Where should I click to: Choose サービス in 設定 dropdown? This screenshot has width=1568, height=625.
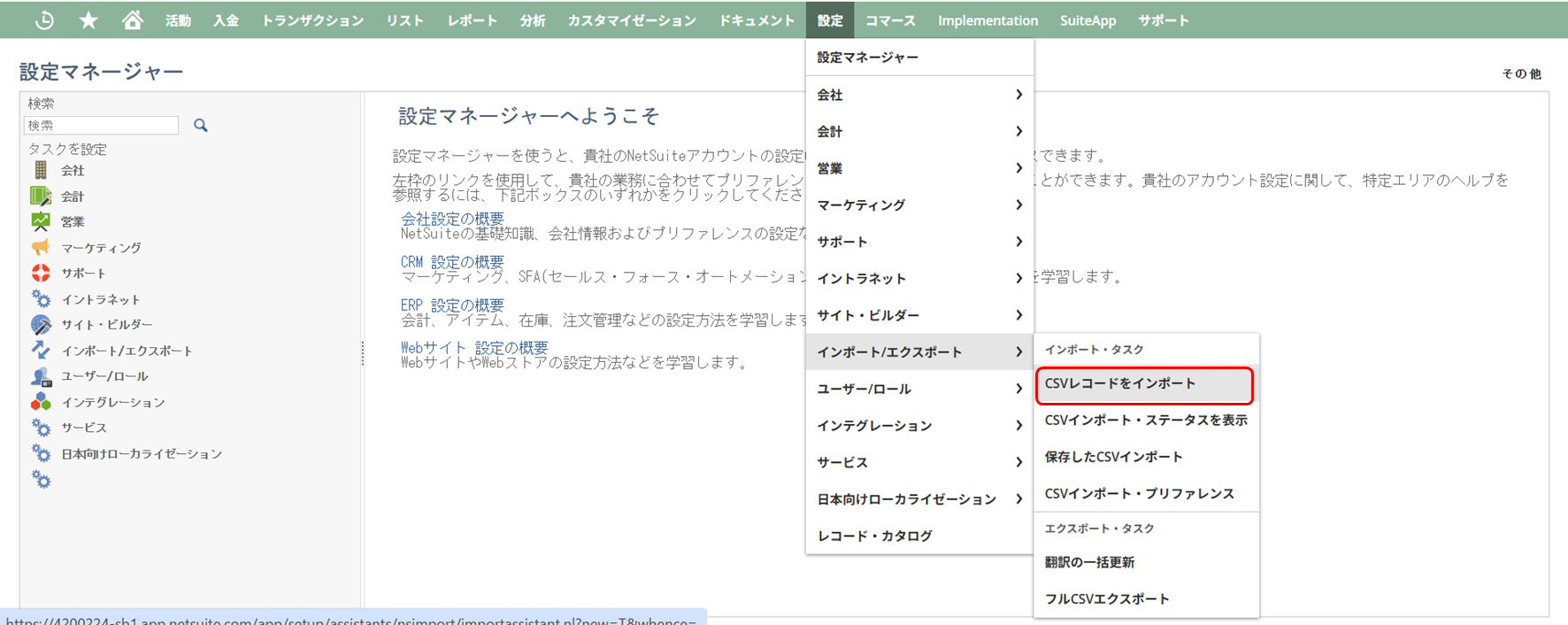[919, 462]
